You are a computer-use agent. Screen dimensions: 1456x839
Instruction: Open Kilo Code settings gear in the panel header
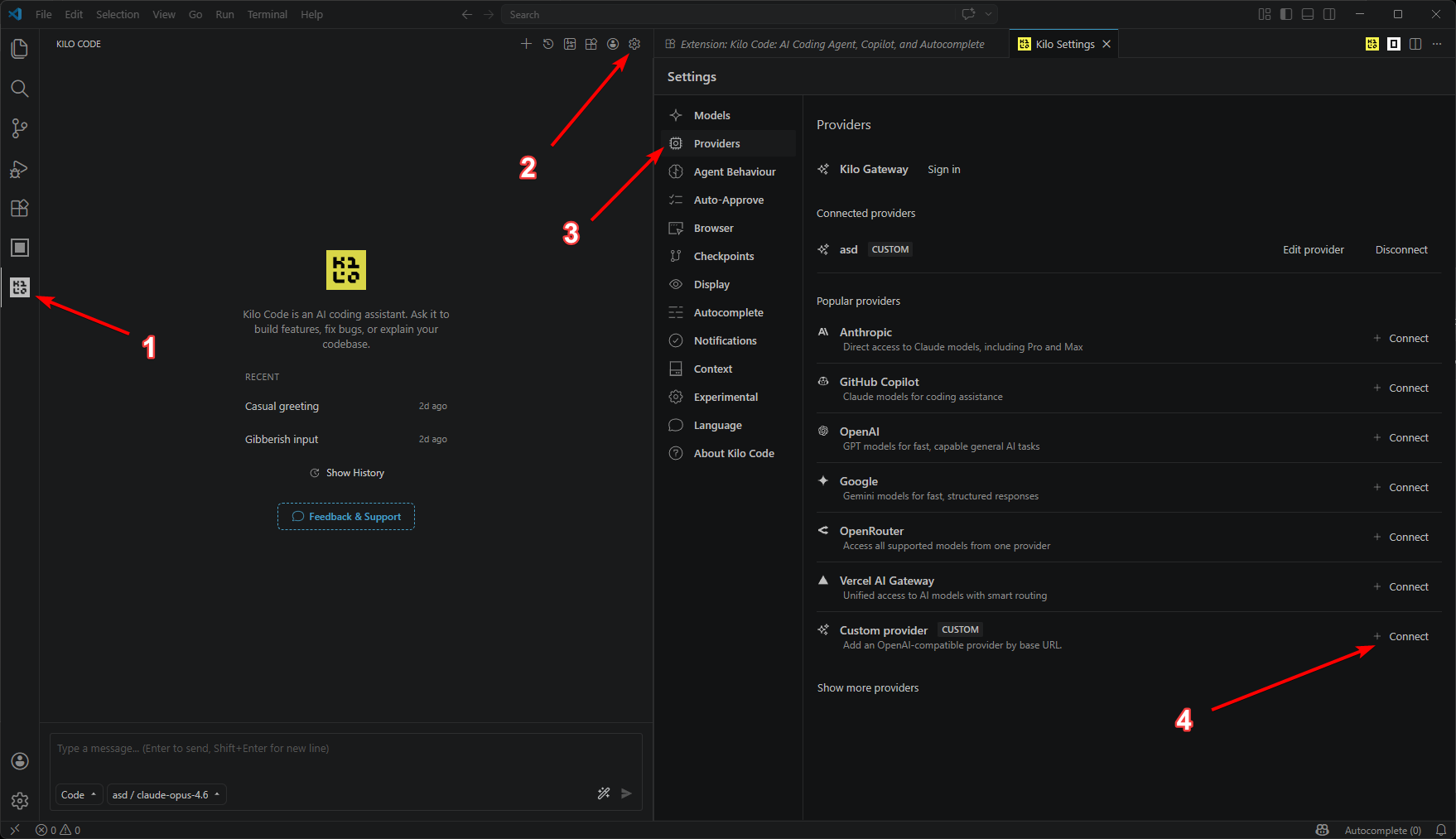coord(634,44)
